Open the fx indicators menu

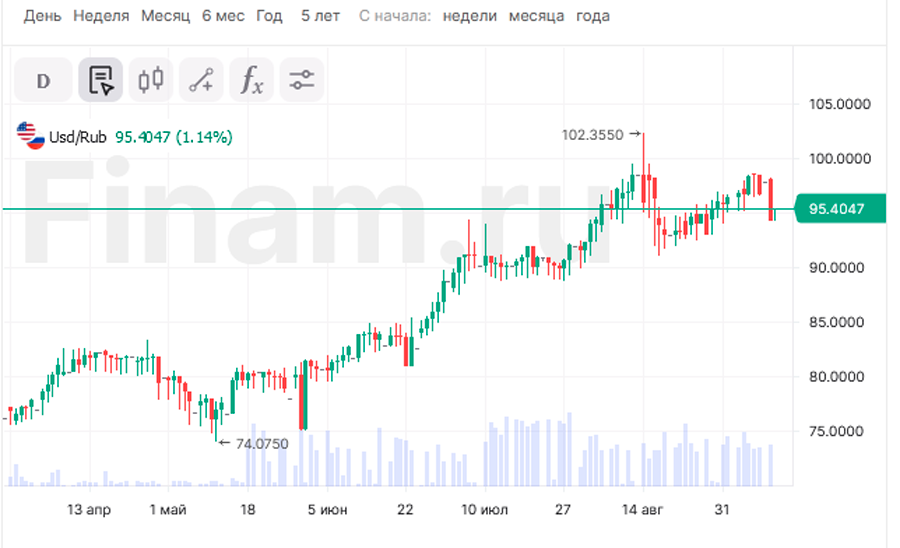(x=251, y=81)
